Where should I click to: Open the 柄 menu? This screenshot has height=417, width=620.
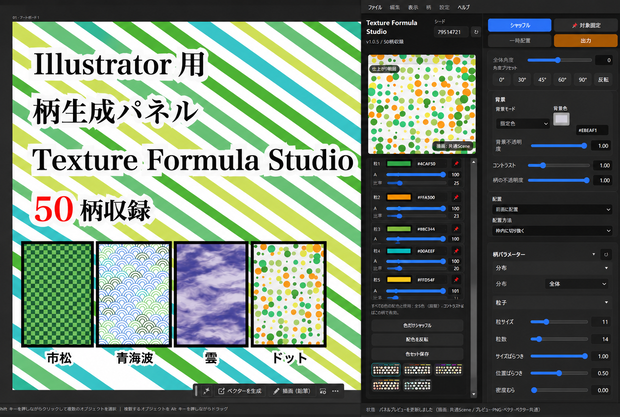click(429, 7)
